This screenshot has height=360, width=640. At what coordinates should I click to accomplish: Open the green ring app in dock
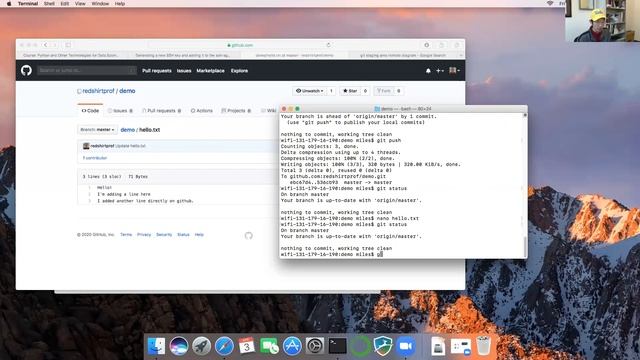[x=360, y=346]
